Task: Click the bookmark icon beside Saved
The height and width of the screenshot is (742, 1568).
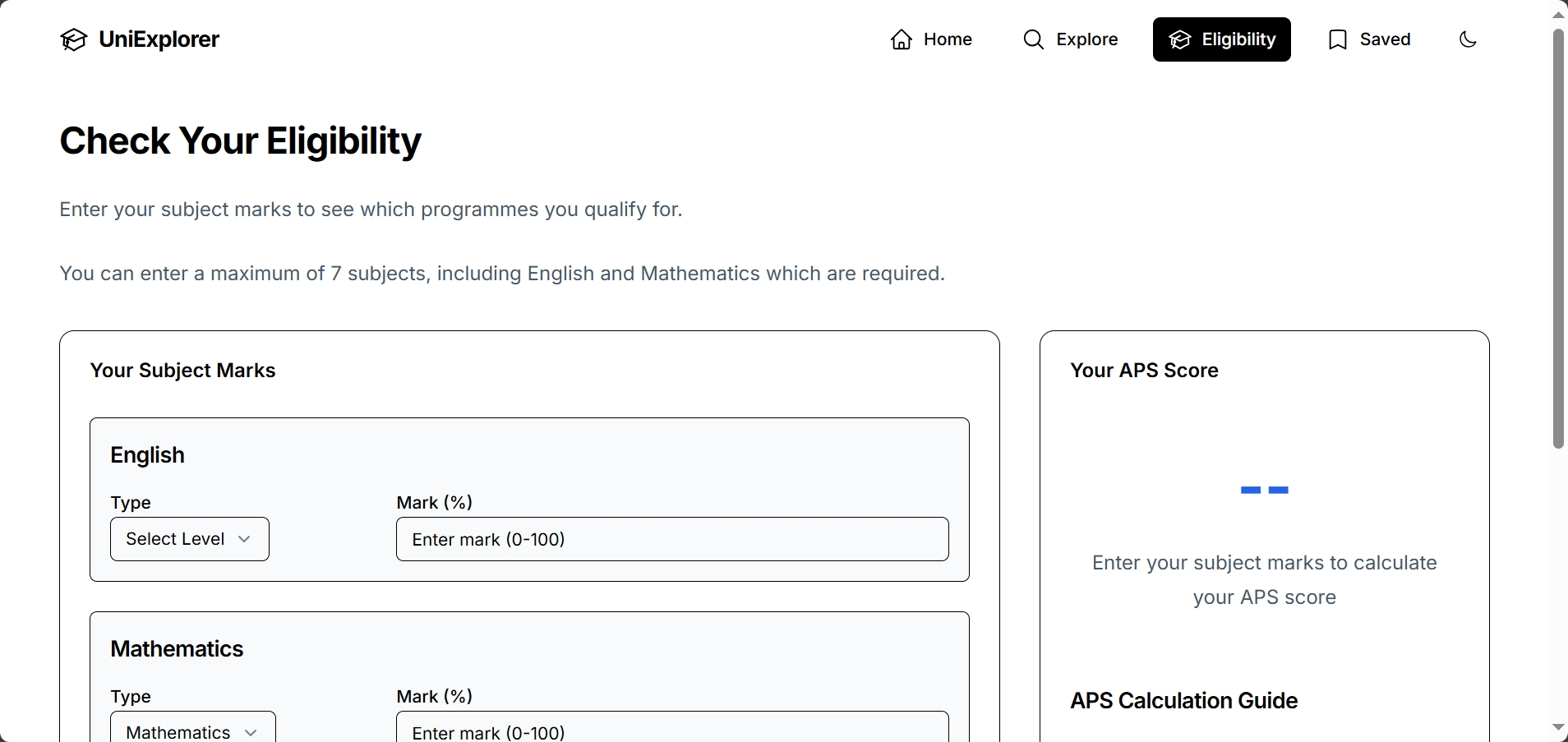Action: coord(1338,39)
